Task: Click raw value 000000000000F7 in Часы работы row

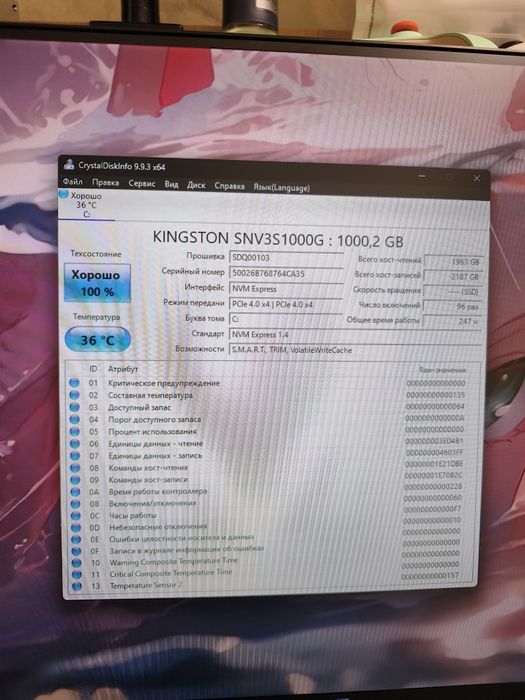Action: [x=432, y=509]
